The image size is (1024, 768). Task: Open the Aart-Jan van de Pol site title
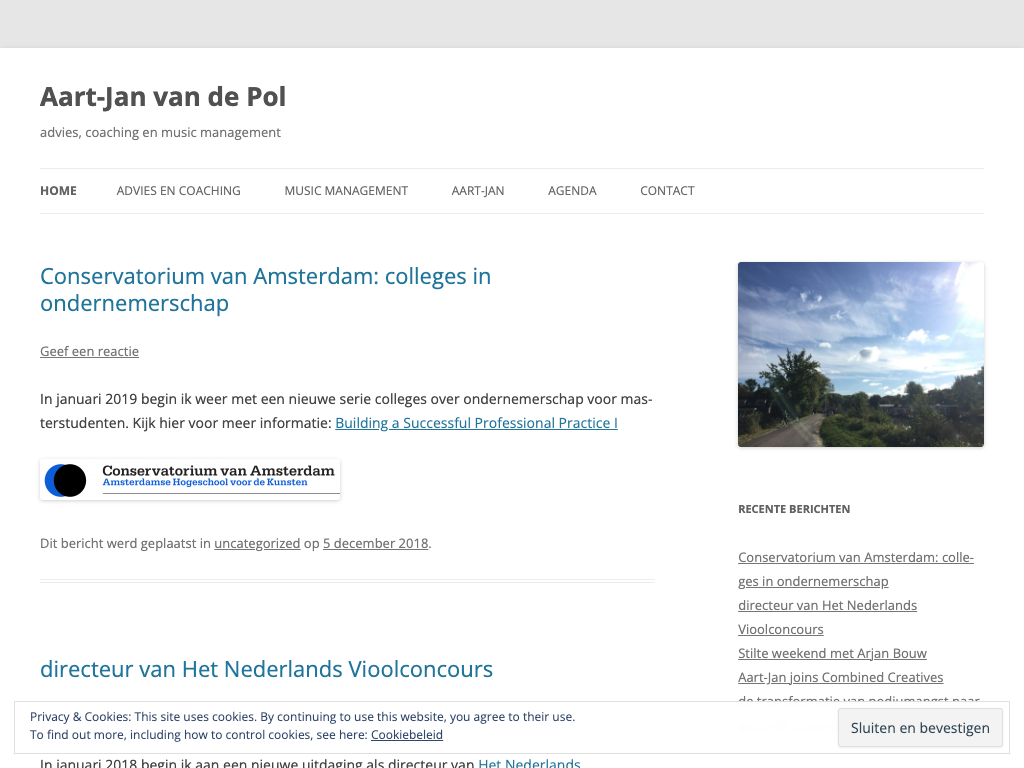(x=163, y=97)
